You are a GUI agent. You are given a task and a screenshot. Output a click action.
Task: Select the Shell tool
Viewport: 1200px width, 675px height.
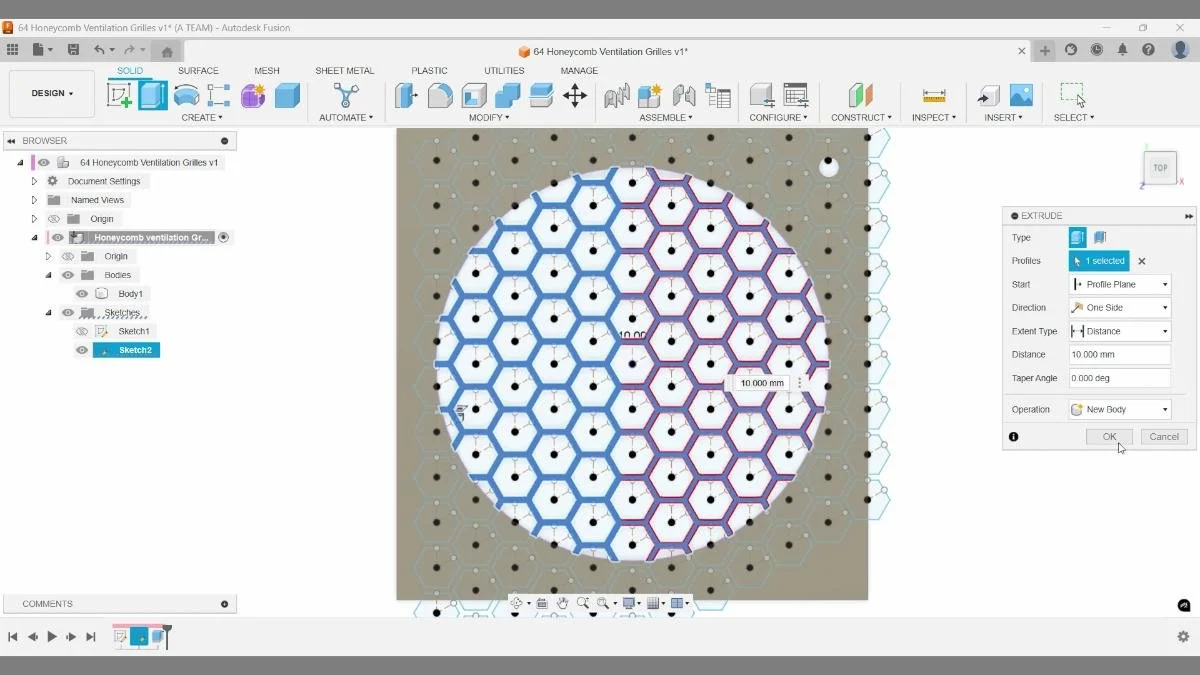coord(474,95)
